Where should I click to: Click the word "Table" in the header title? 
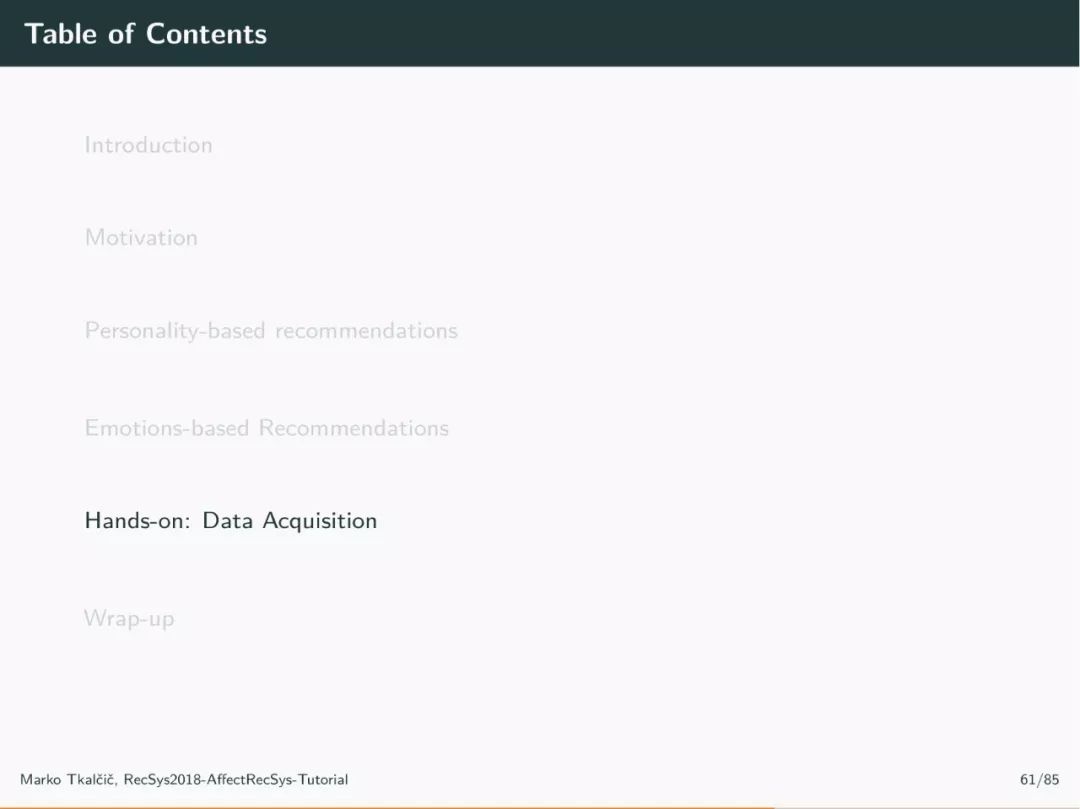61,34
